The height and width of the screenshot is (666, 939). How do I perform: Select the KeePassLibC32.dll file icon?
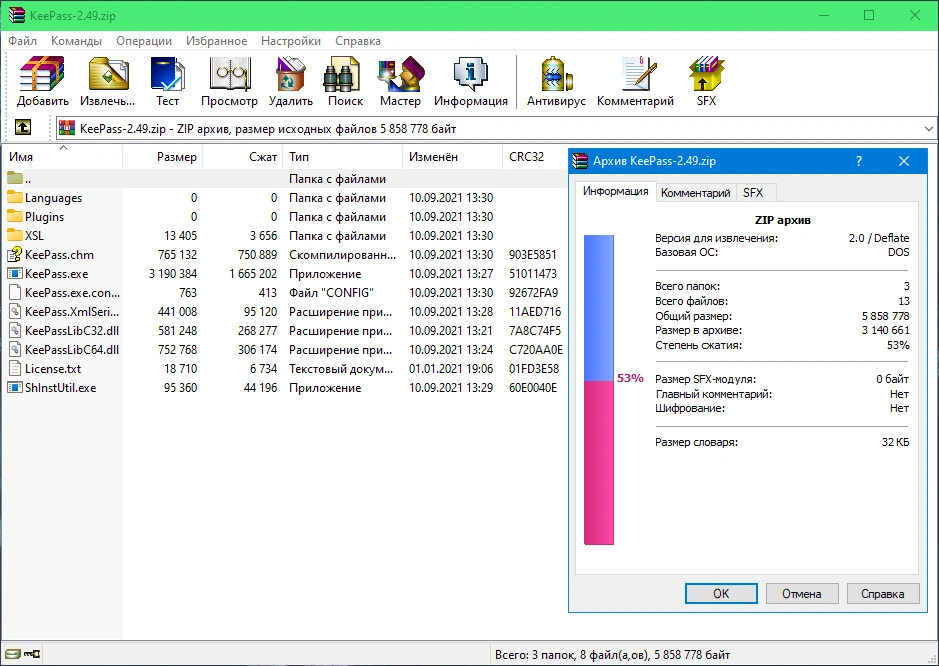[14, 331]
